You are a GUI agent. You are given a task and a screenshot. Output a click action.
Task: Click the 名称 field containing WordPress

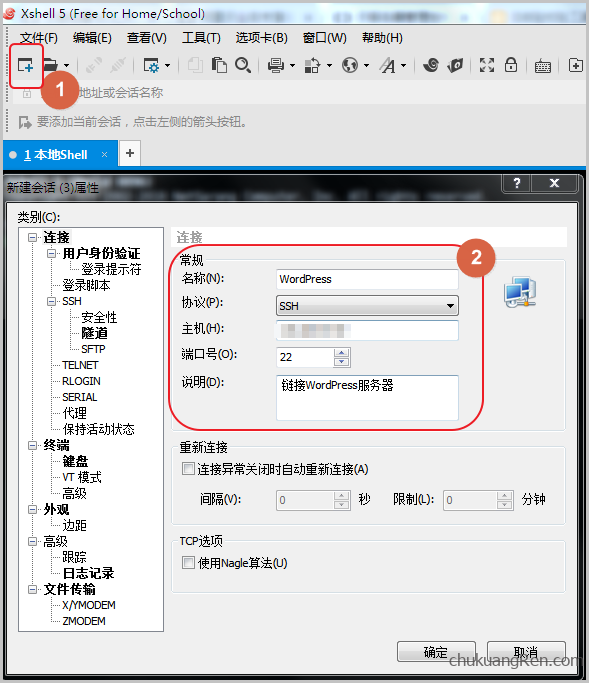pos(367,279)
